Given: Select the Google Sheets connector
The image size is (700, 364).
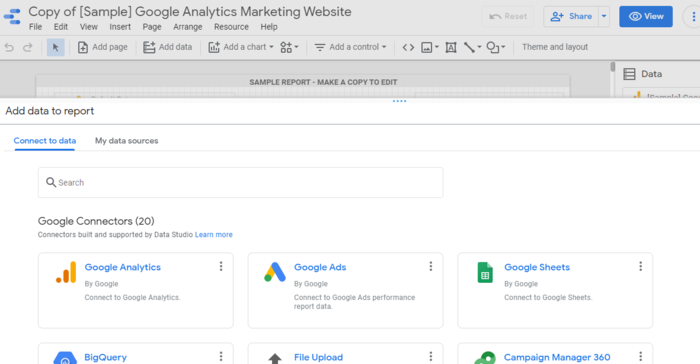Looking at the screenshot, I should click(x=555, y=290).
